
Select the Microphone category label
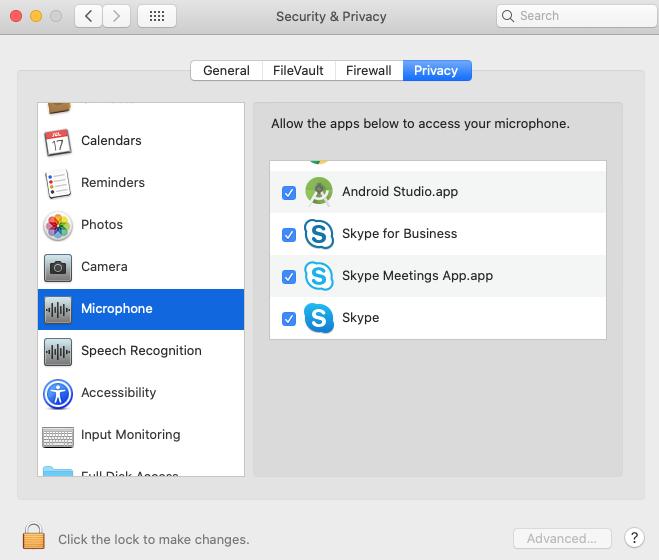117,309
